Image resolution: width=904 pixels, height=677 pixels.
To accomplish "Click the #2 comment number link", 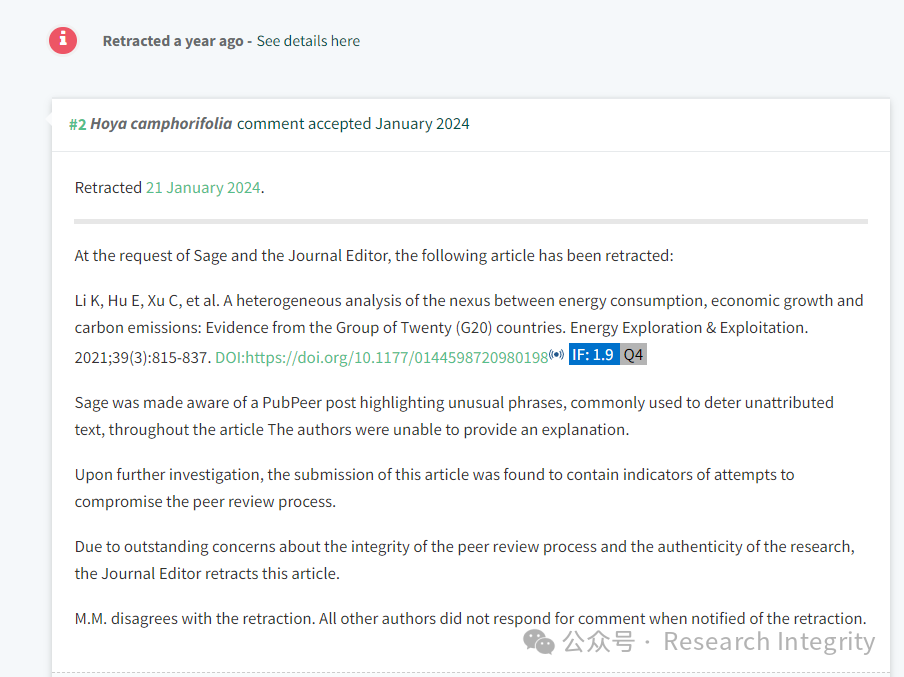I will pyautogui.click(x=77, y=124).
